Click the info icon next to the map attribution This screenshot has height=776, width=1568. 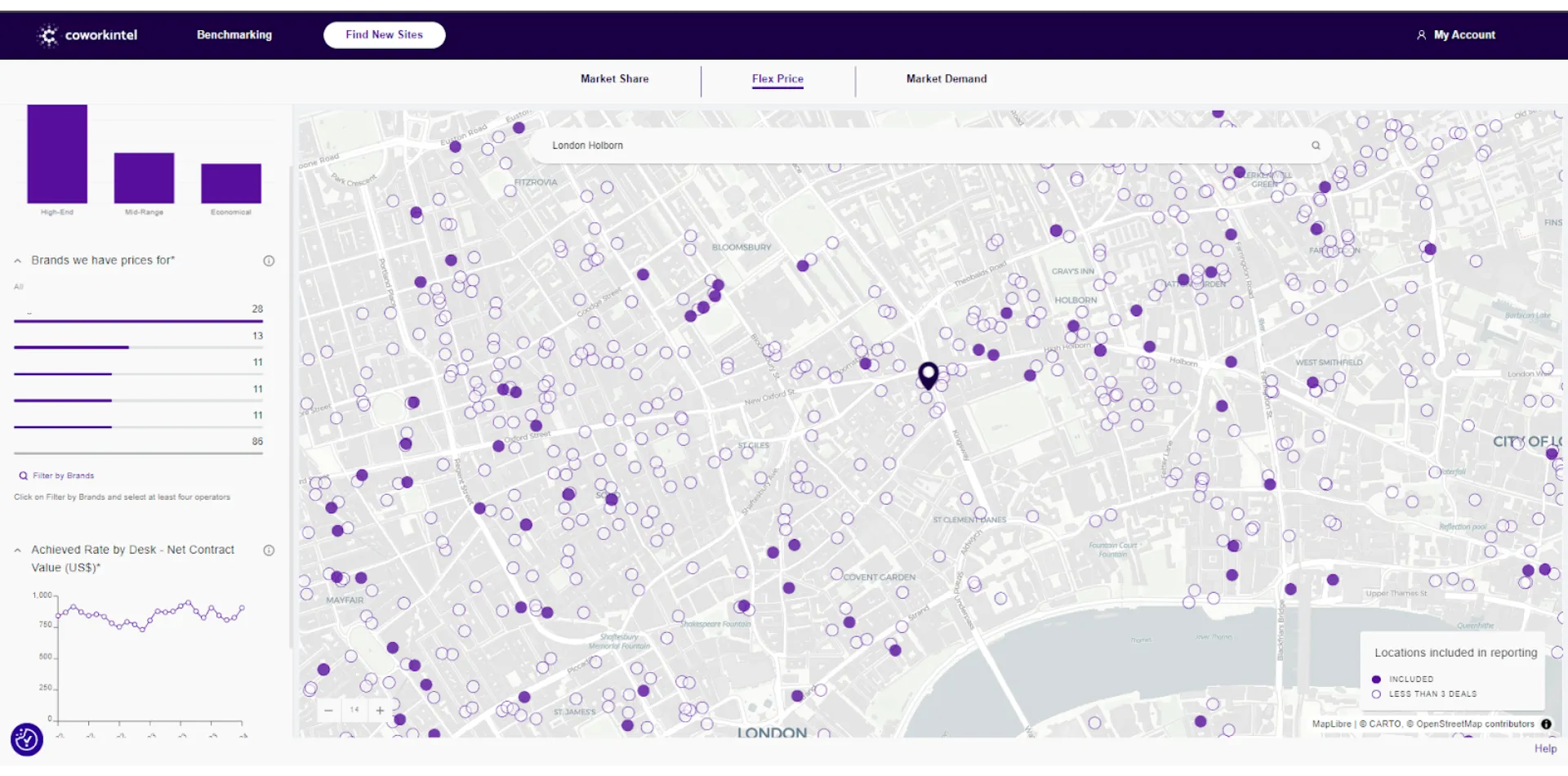click(x=1547, y=724)
